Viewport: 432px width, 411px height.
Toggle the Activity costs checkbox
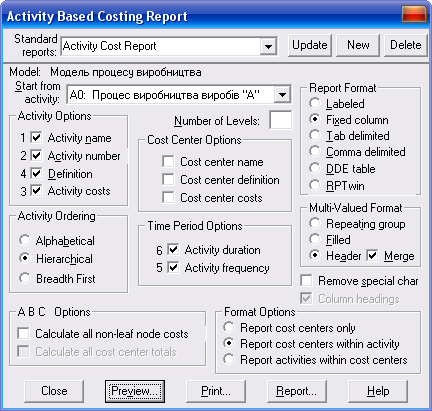click(x=36, y=191)
